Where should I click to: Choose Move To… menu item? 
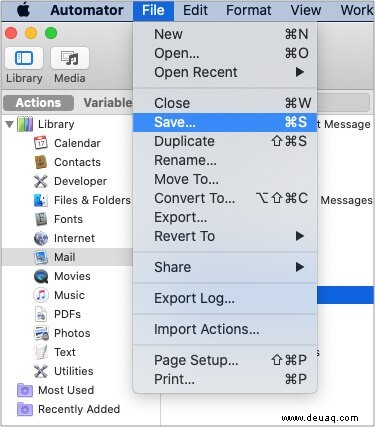[225, 179]
